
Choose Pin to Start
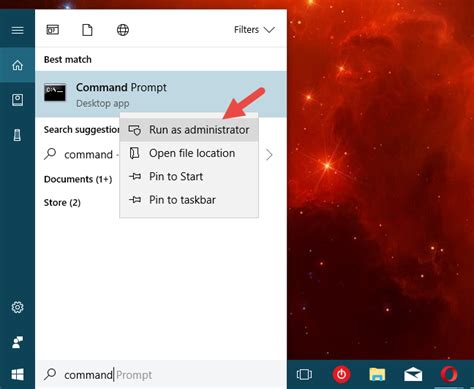pos(189,176)
